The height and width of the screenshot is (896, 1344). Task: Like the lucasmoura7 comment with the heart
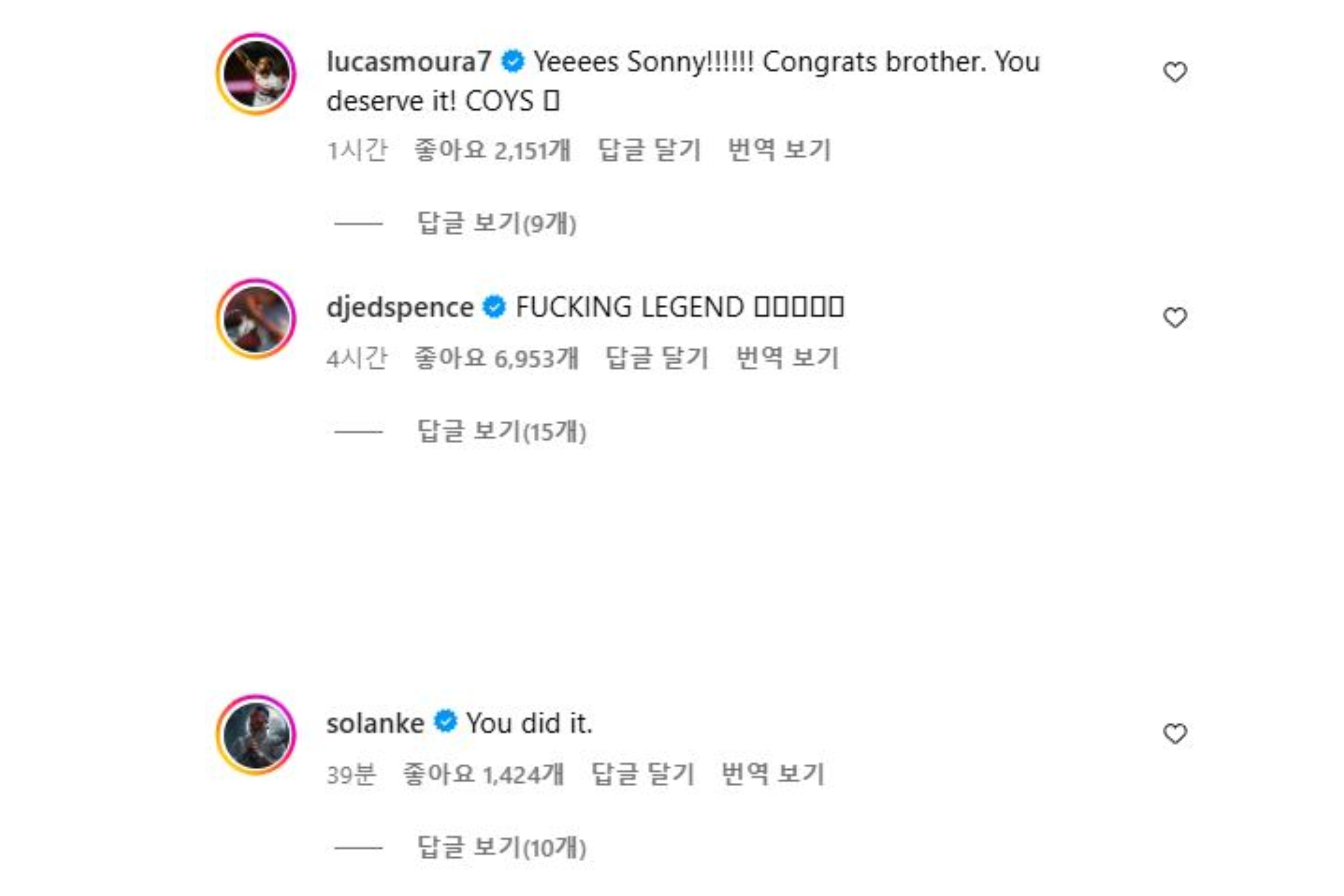click(x=1175, y=72)
